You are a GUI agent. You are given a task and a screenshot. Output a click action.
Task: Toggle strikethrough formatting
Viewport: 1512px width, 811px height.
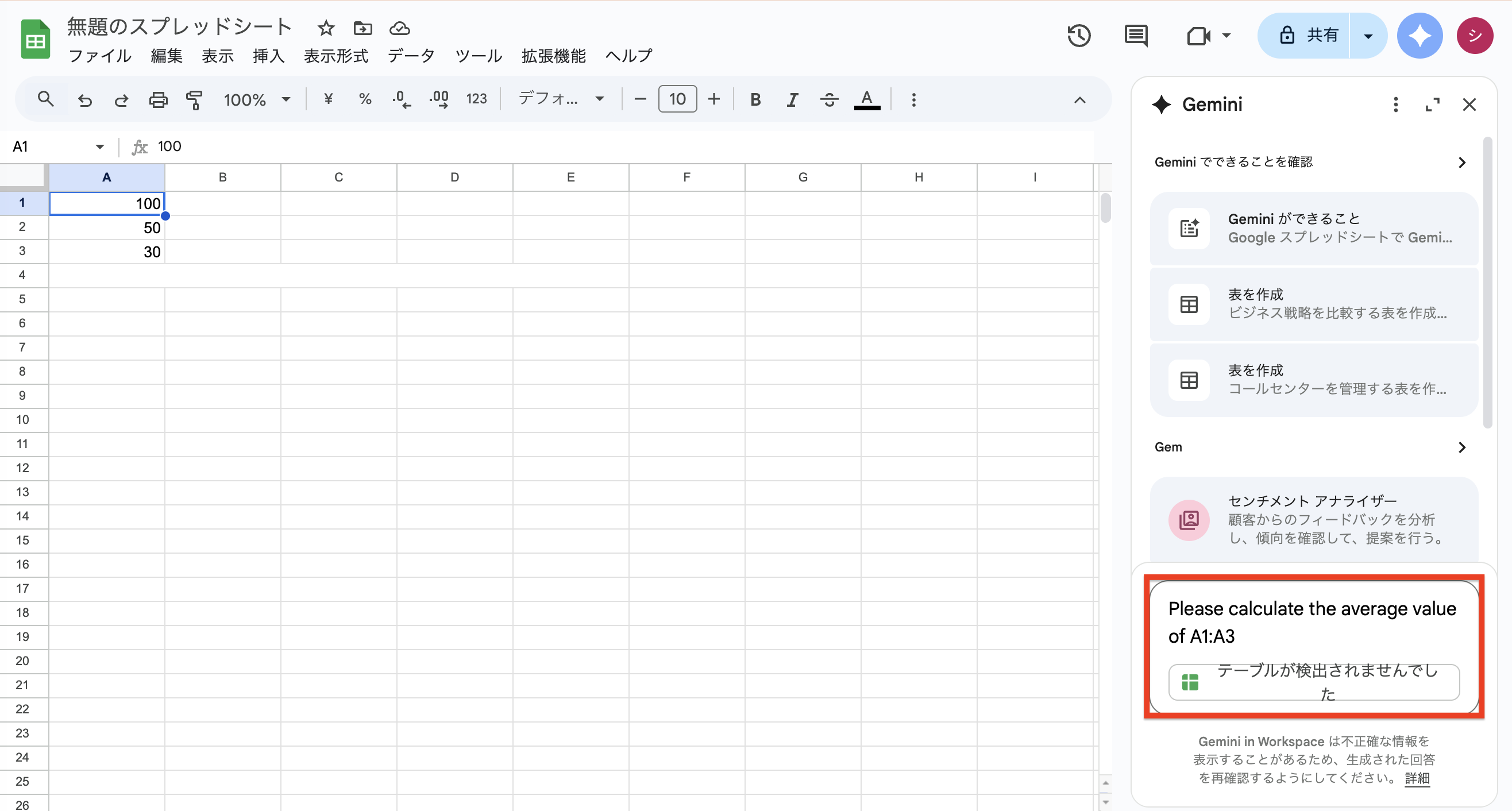pyautogui.click(x=829, y=100)
